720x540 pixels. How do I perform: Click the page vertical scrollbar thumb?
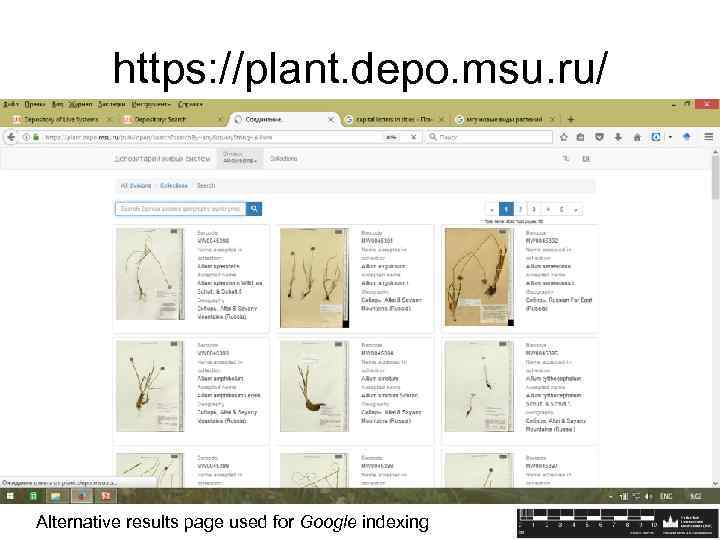[x=715, y=177]
